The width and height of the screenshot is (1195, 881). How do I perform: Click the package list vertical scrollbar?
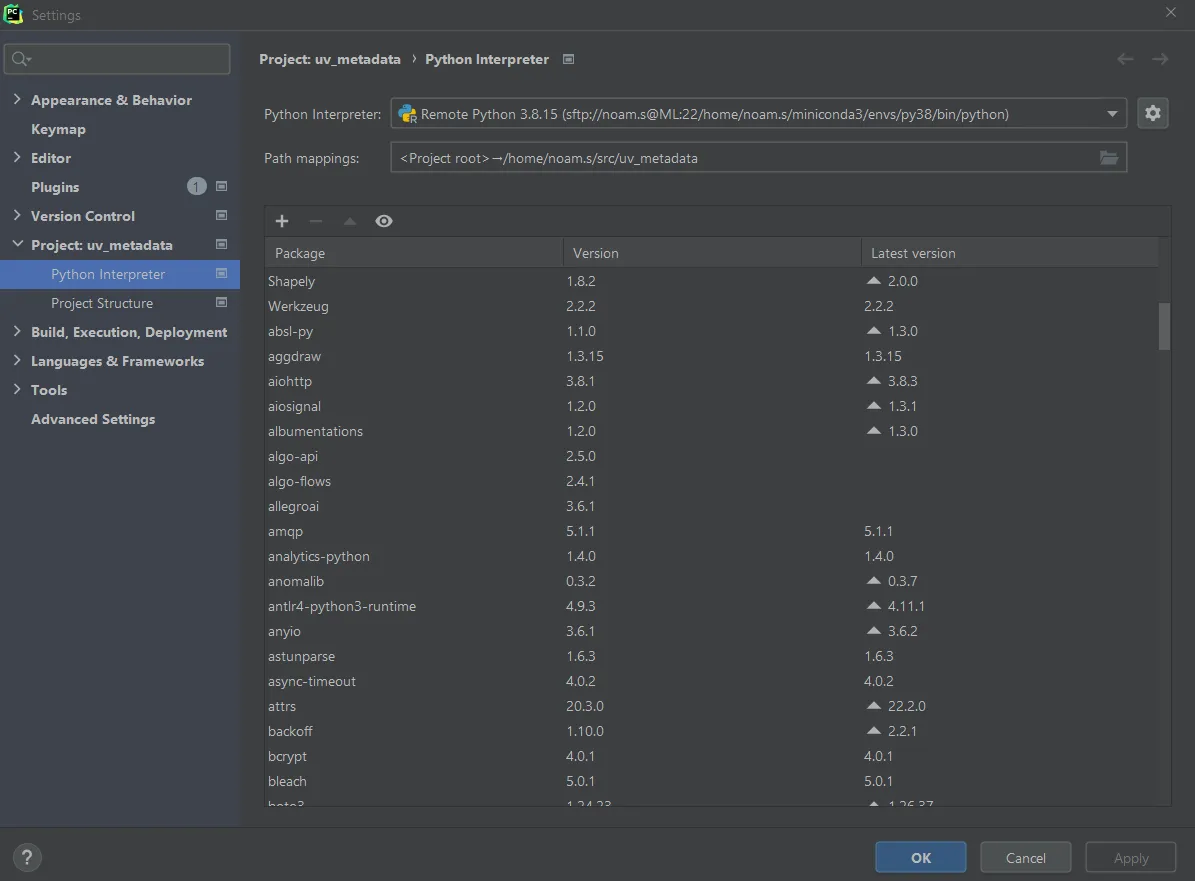[x=1164, y=326]
